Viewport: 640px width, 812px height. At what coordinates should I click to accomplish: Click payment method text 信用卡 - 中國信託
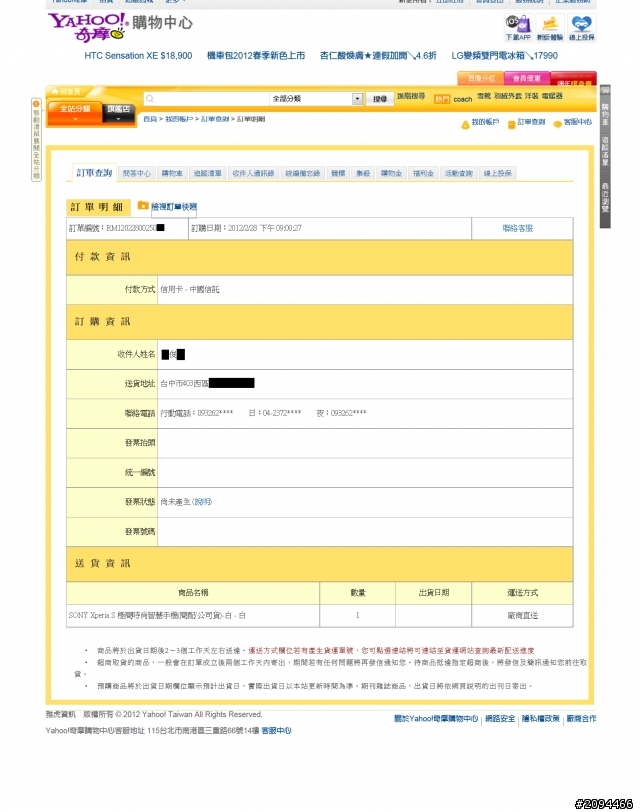point(190,289)
